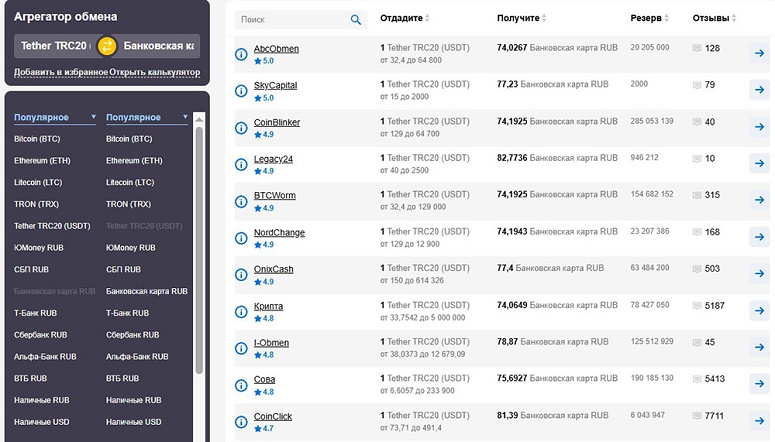Sort by the Отзывы column
The width and height of the screenshot is (775, 442).
click(714, 18)
